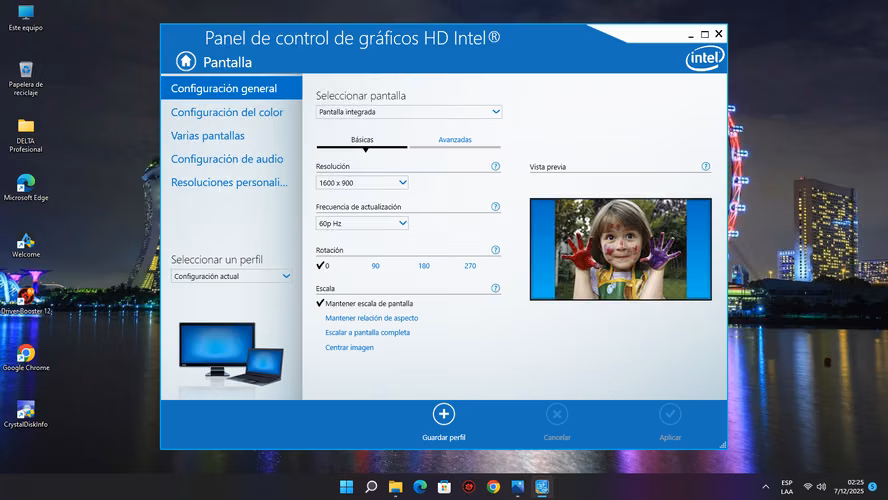Open the Escala help question mark

(x=496, y=288)
